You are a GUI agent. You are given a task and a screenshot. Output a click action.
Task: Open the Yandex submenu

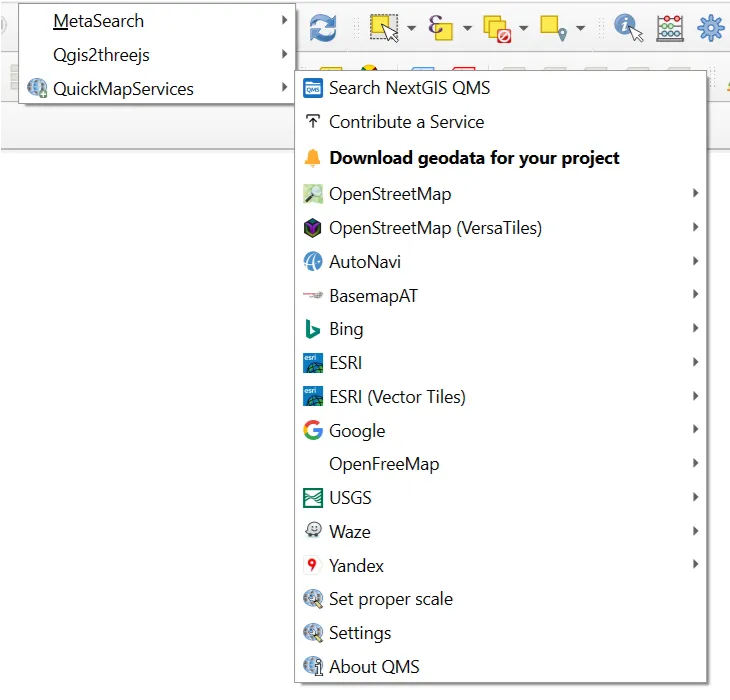[501, 565]
